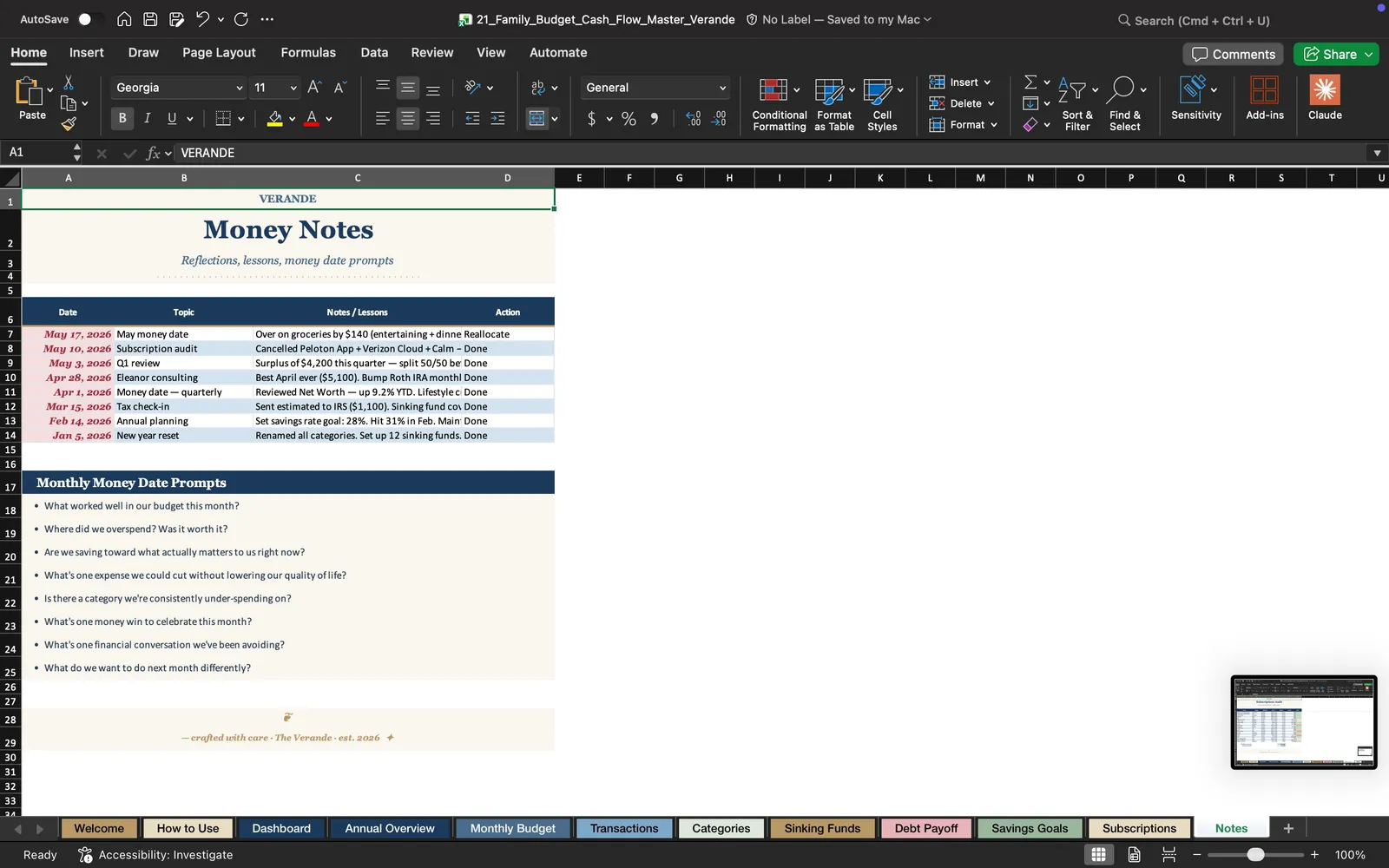Decrease font size with small A icon
The image size is (1389, 868).
(339, 87)
